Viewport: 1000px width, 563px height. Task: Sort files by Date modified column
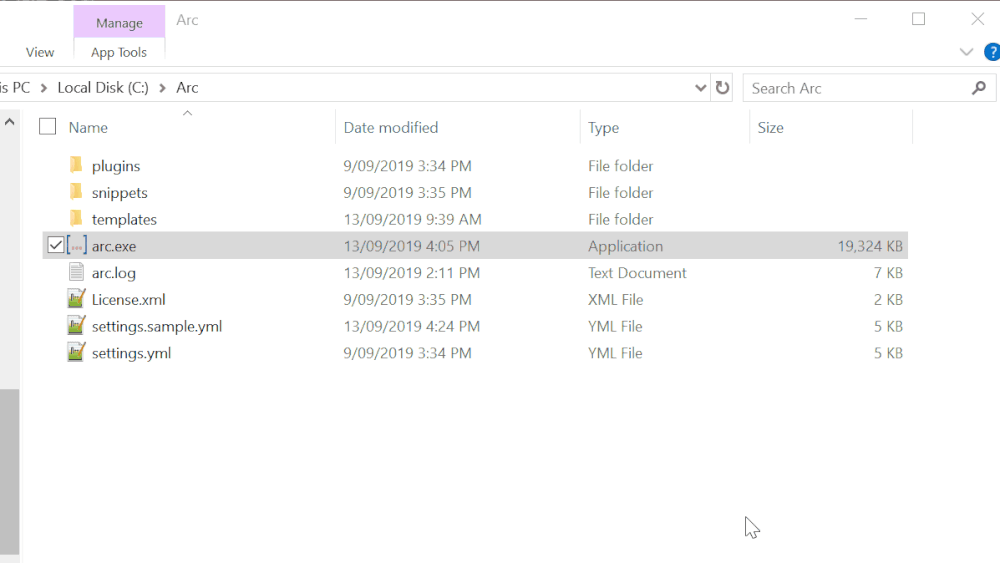[391, 127]
